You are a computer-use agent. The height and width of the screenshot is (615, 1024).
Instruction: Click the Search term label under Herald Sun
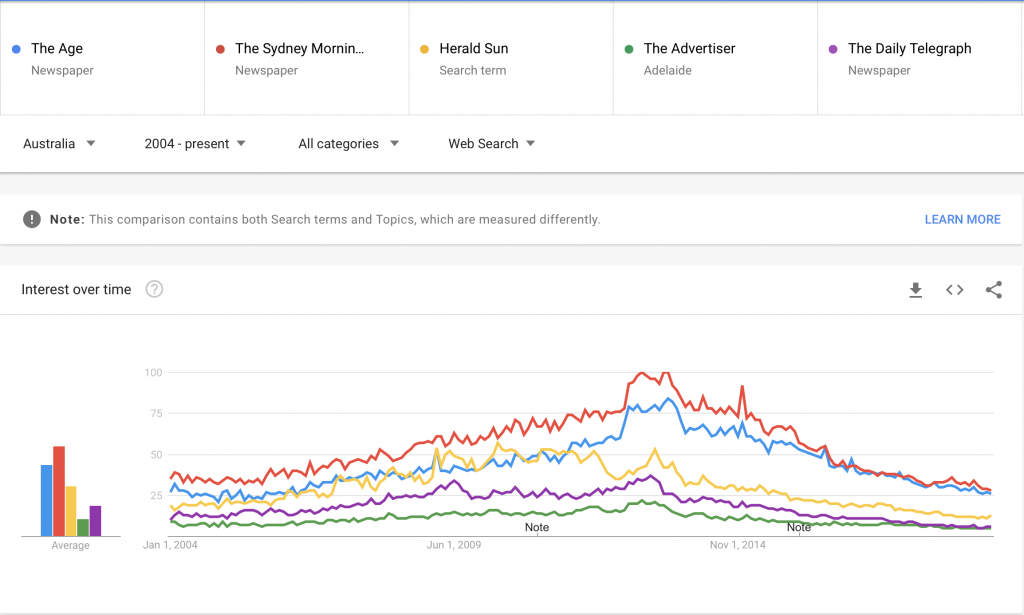click(x=473, y=71)
